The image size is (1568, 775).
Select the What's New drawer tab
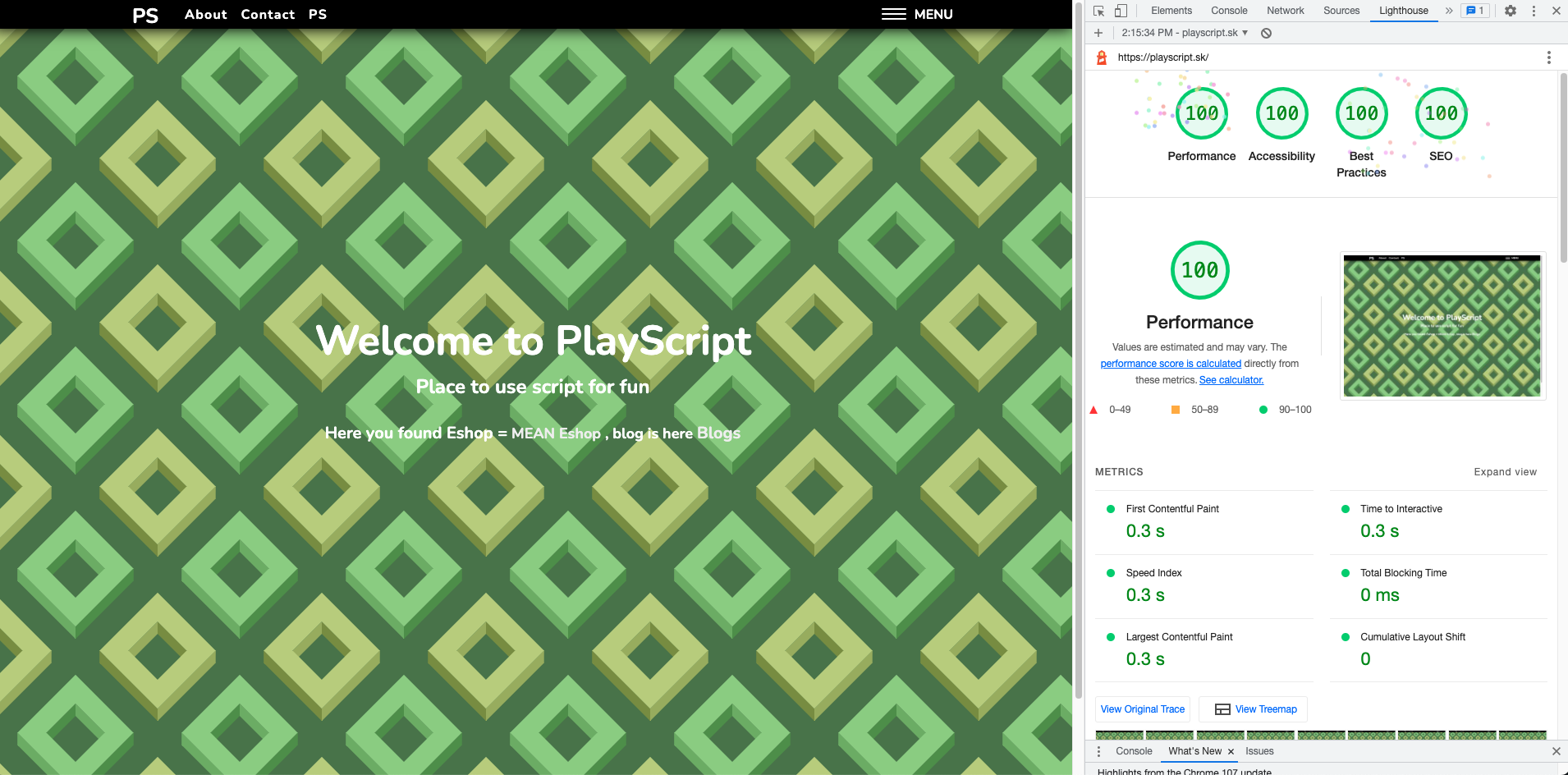1194,751
